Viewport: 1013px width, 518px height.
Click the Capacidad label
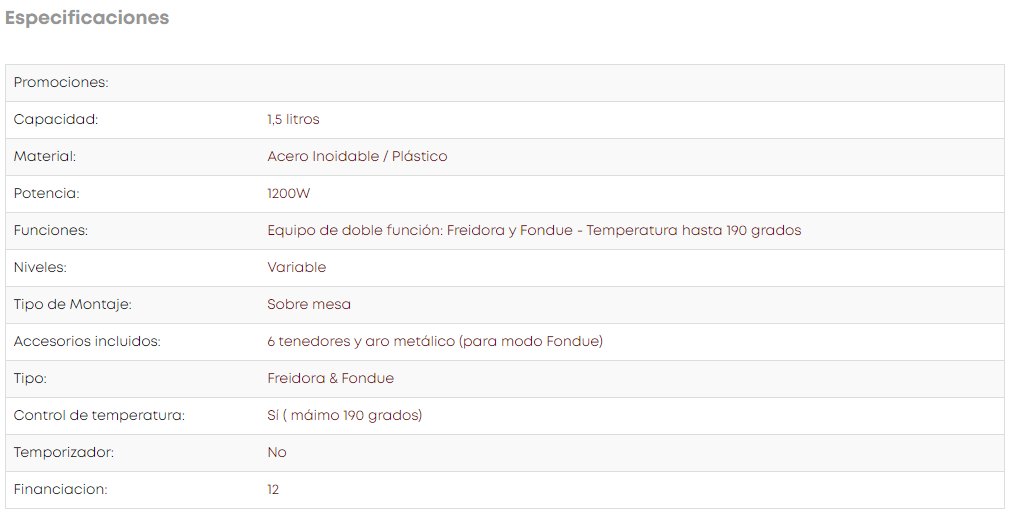[x=56, y=119]
